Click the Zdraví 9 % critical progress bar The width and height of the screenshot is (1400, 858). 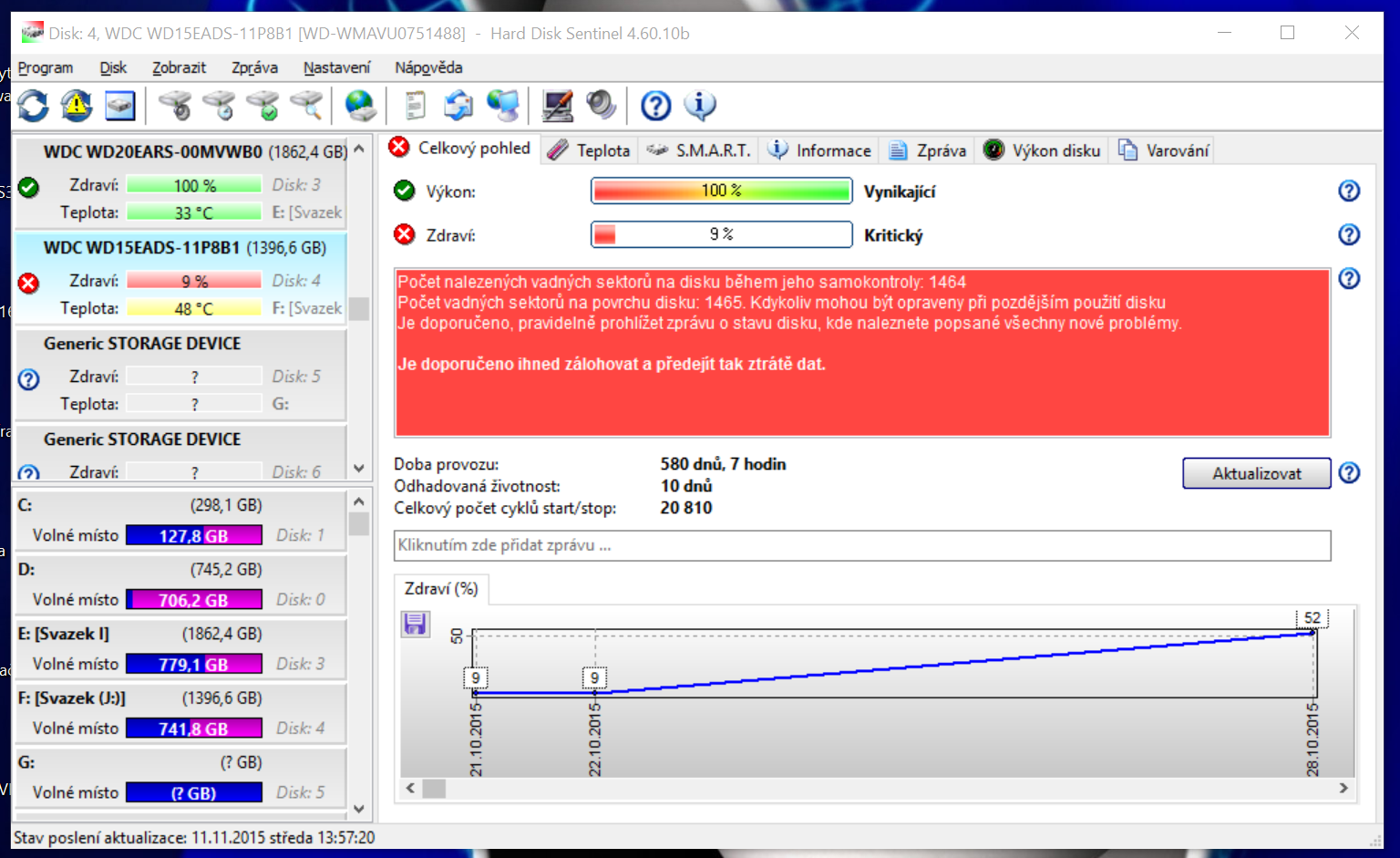point(721,234)
